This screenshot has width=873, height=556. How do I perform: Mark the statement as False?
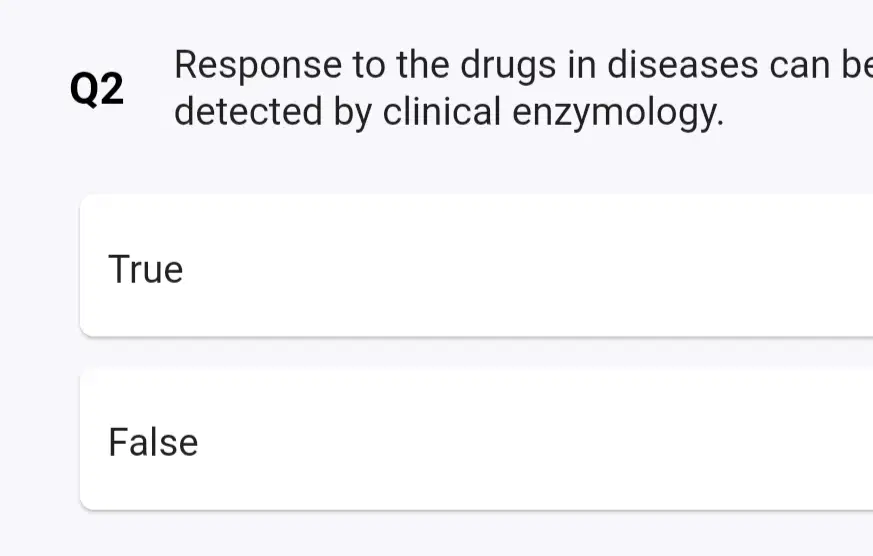click(x=476, y=439)
